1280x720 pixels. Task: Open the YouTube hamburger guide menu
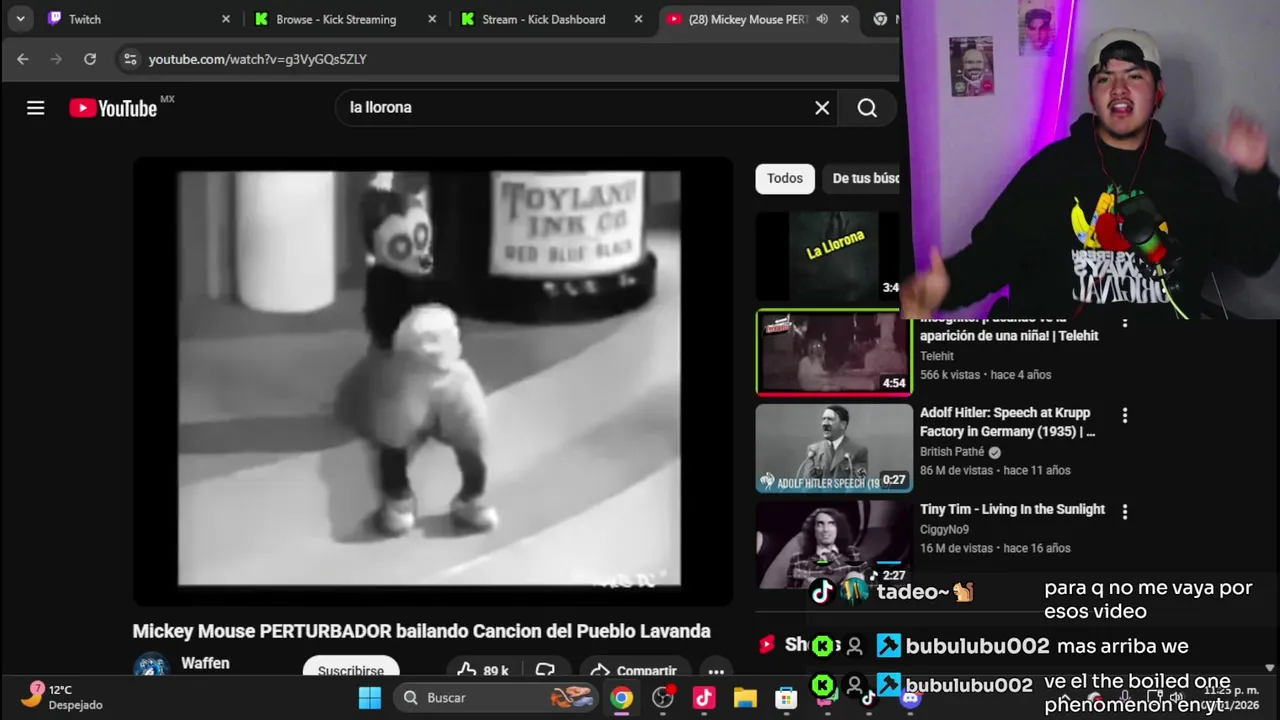36,108
